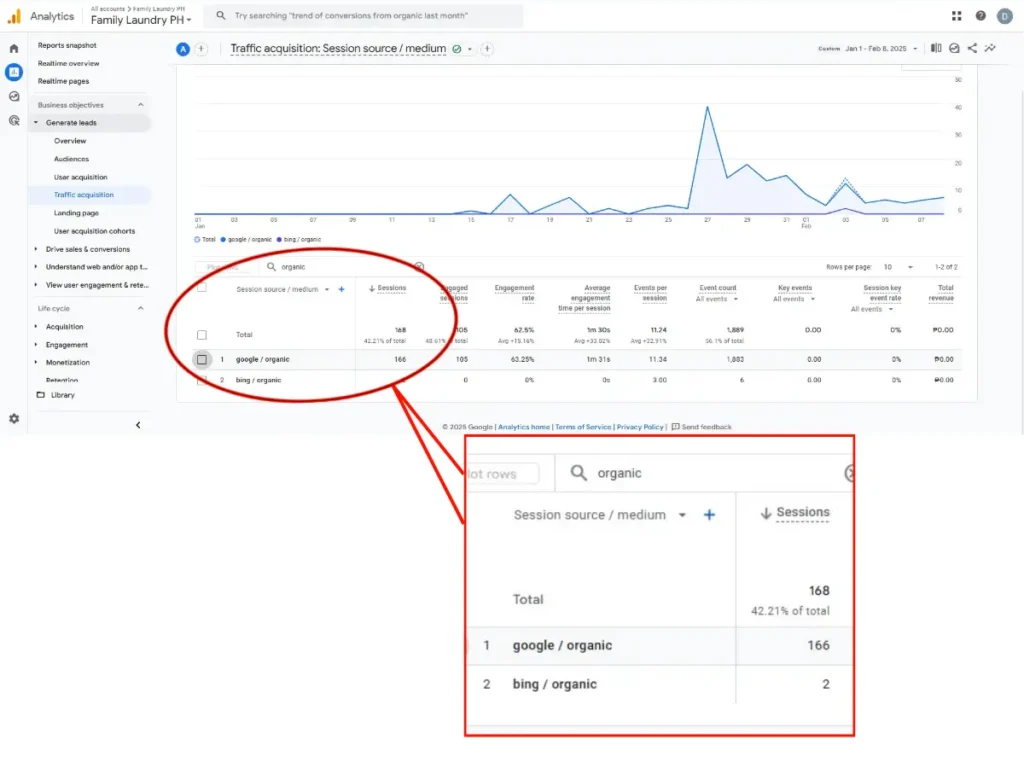Click the Send feedback link
Screen dimensions: 1024x768
coord(701,427)
